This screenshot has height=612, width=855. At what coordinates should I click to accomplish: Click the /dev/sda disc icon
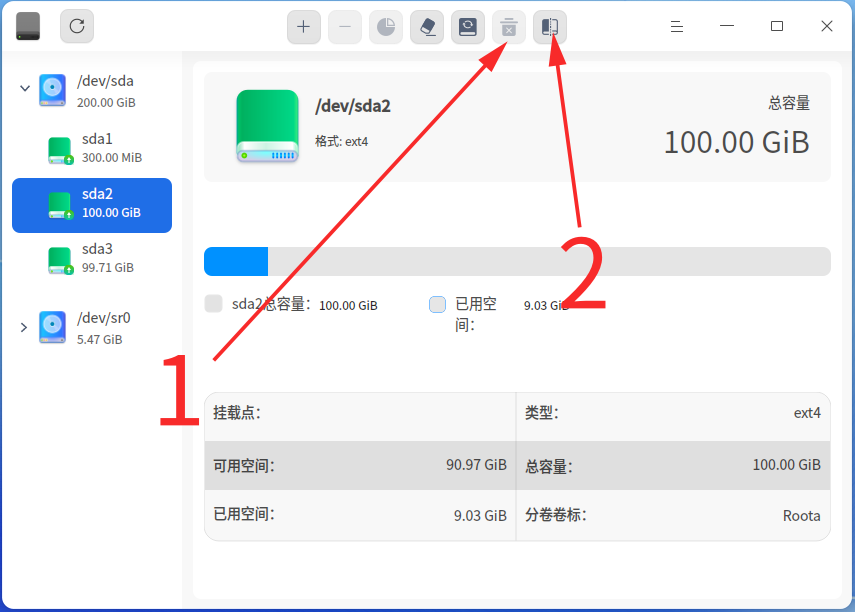pyautogui.click(x=52, y=90)
